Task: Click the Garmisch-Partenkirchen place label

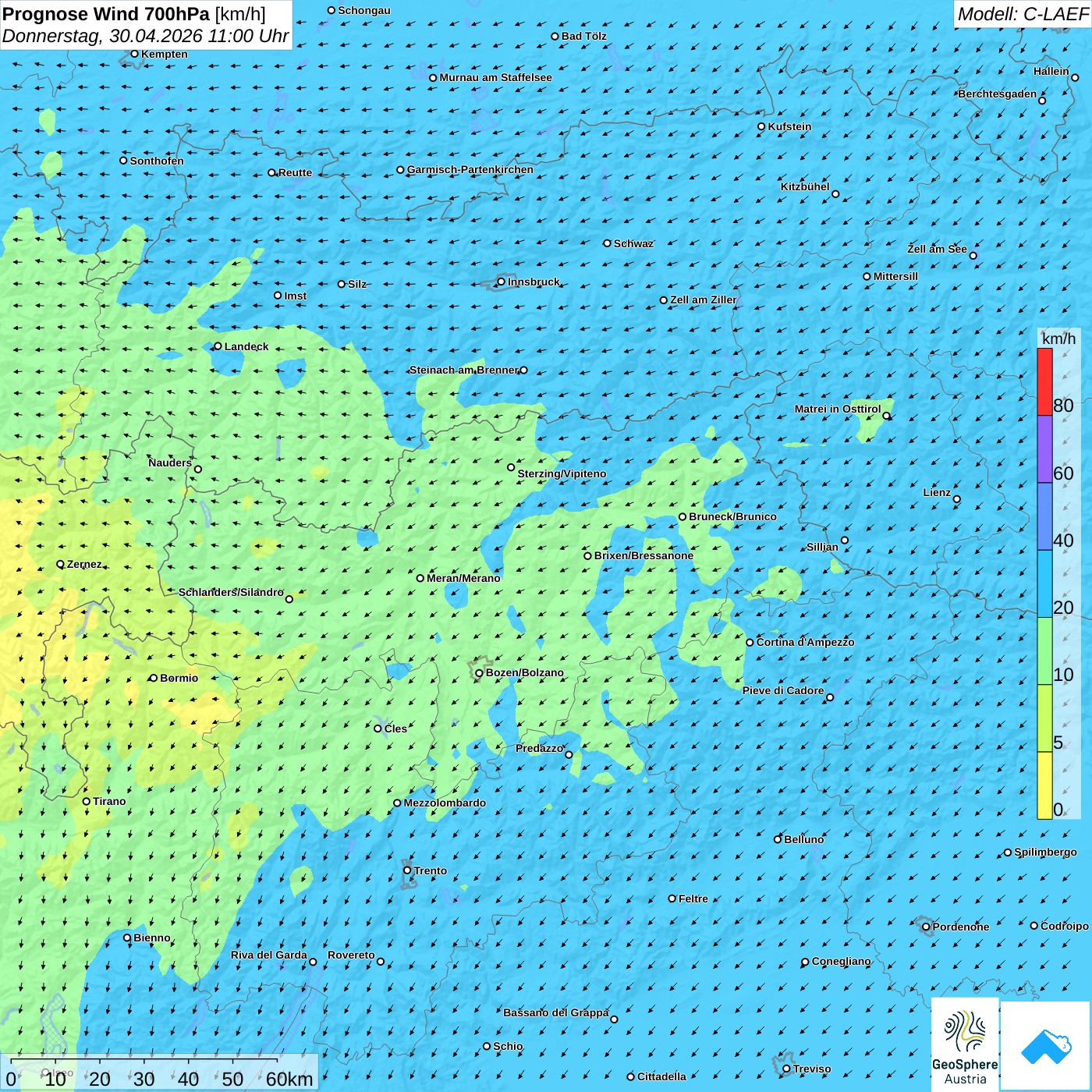Action: (470, 169)
